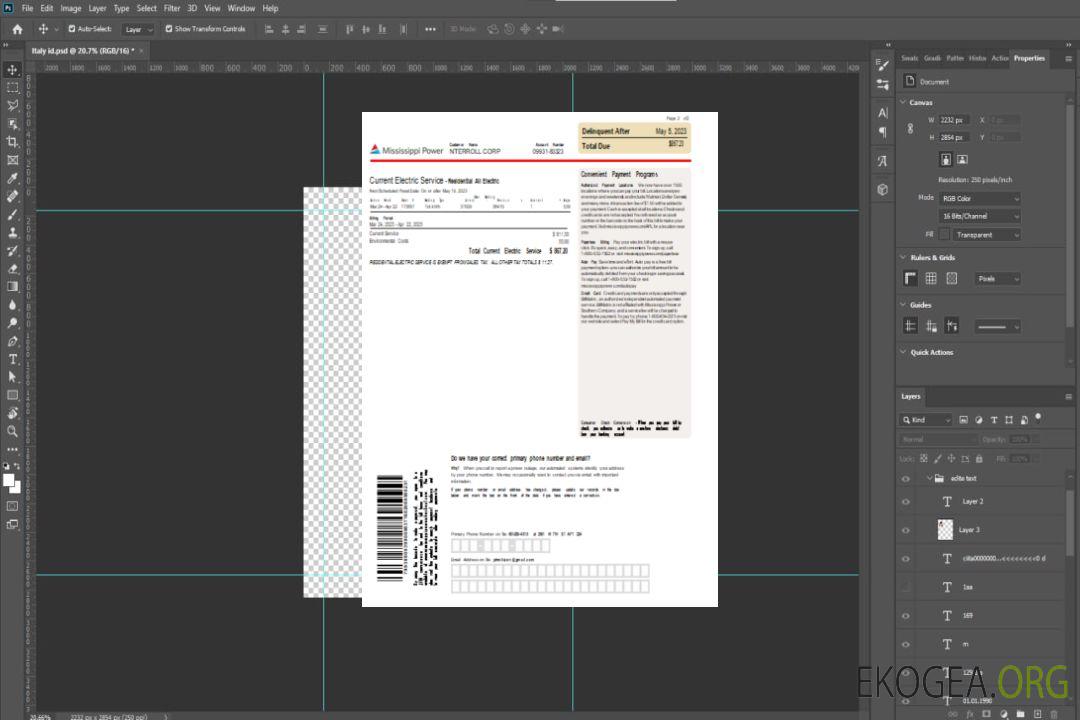The width and height of the screenshot is (1080, 720).
Task: Click the Home icon in options bar
Action: point(17,29)
